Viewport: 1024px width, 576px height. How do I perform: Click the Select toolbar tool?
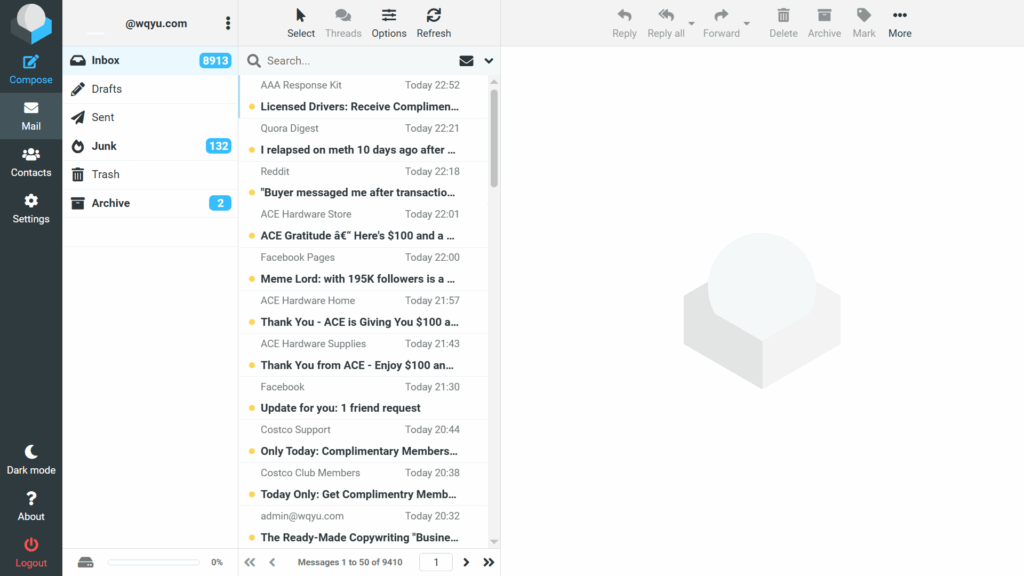(300, 23)
